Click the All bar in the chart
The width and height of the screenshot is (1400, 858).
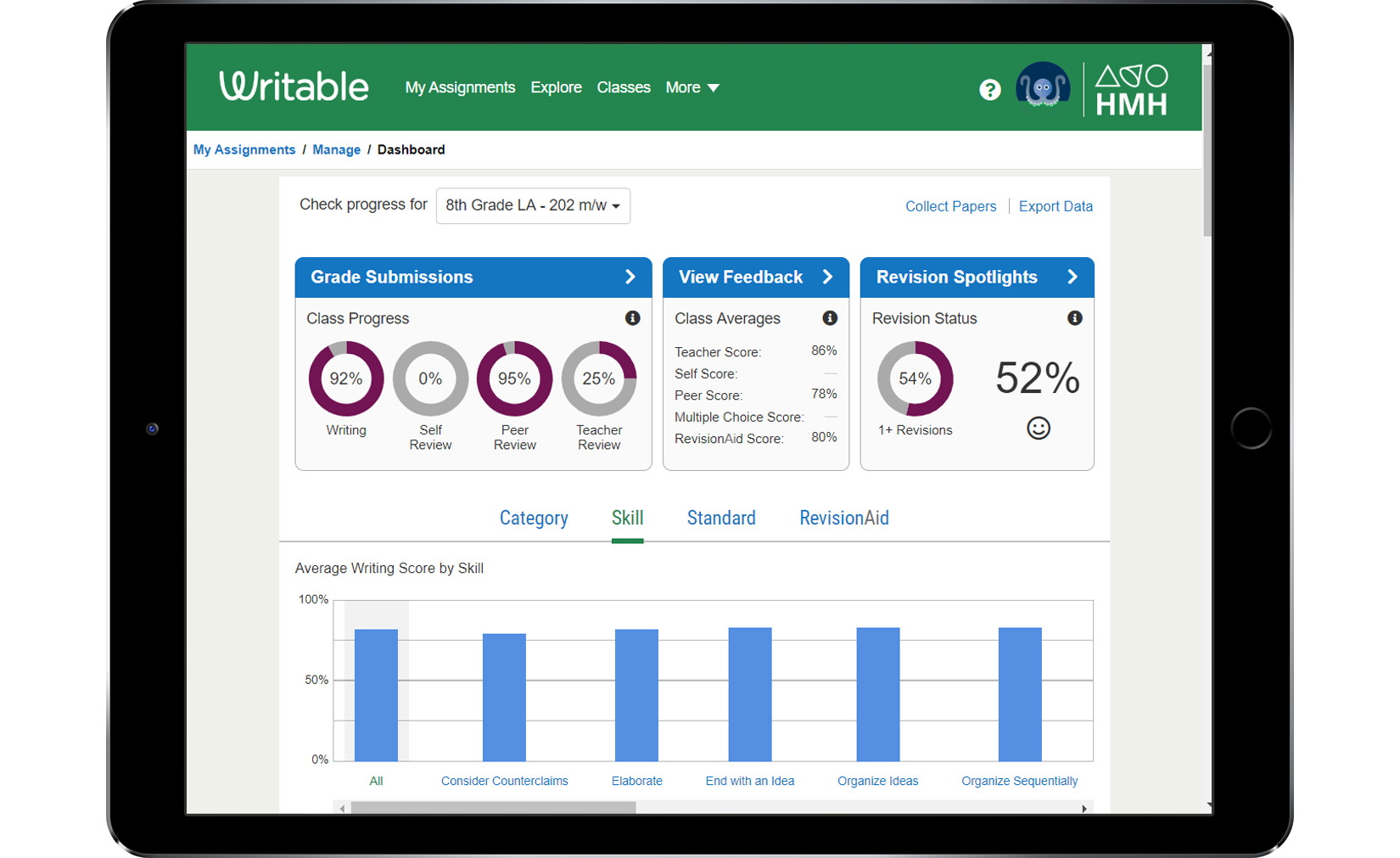click(x=376, y=695)
